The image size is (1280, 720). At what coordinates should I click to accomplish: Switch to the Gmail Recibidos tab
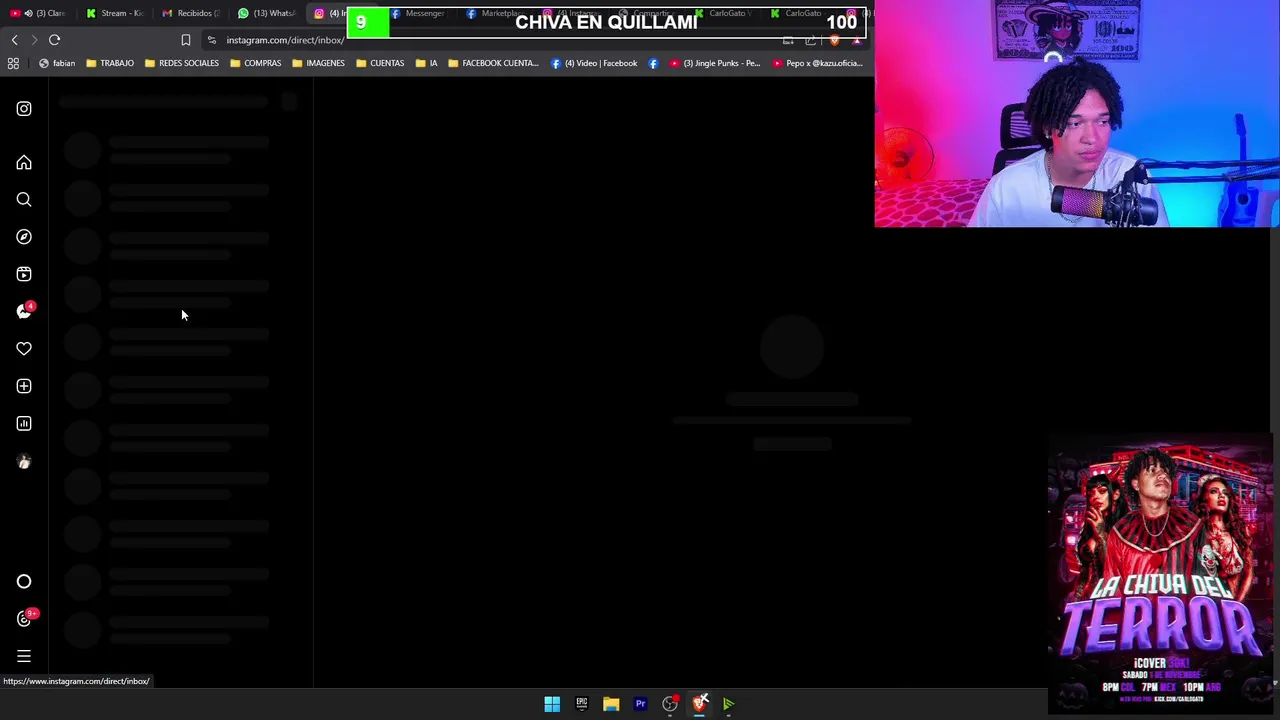(191, 13)
